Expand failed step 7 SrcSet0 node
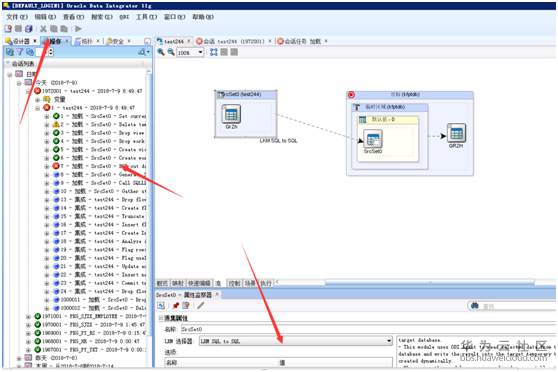558x372 pixels. [47, 166]
